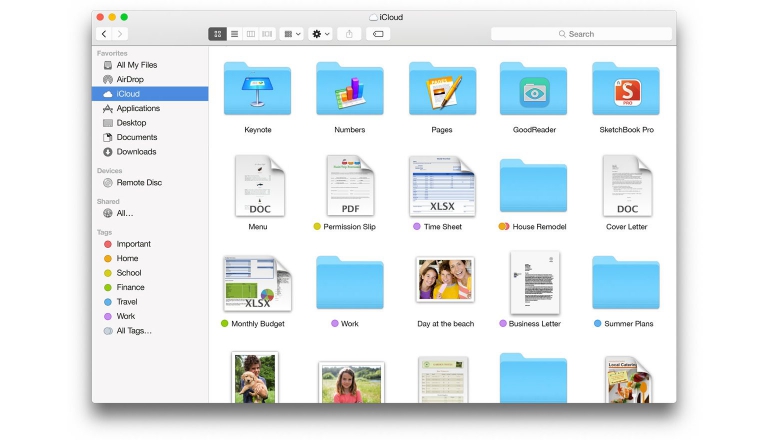Click the Edit Tags toolbar button
This screenshot has height=440, width=770.
tap(379, 34)
